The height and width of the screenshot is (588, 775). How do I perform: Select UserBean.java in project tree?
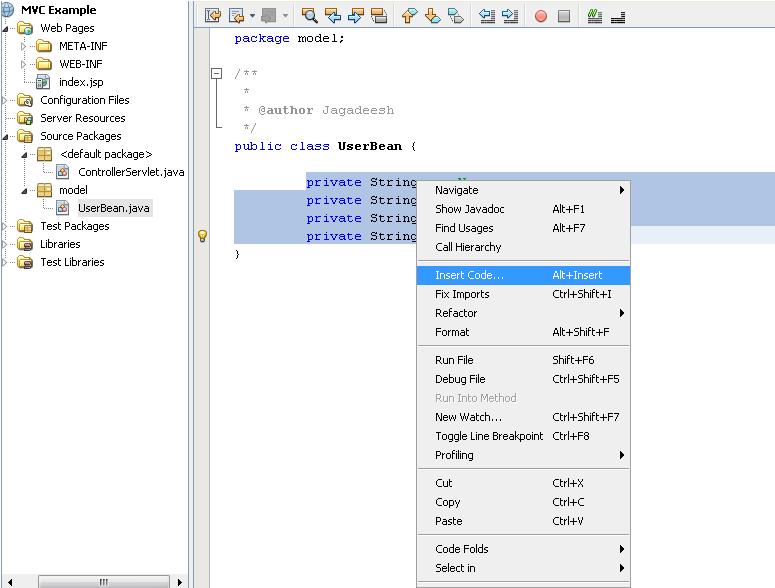[x=114, y=208]
